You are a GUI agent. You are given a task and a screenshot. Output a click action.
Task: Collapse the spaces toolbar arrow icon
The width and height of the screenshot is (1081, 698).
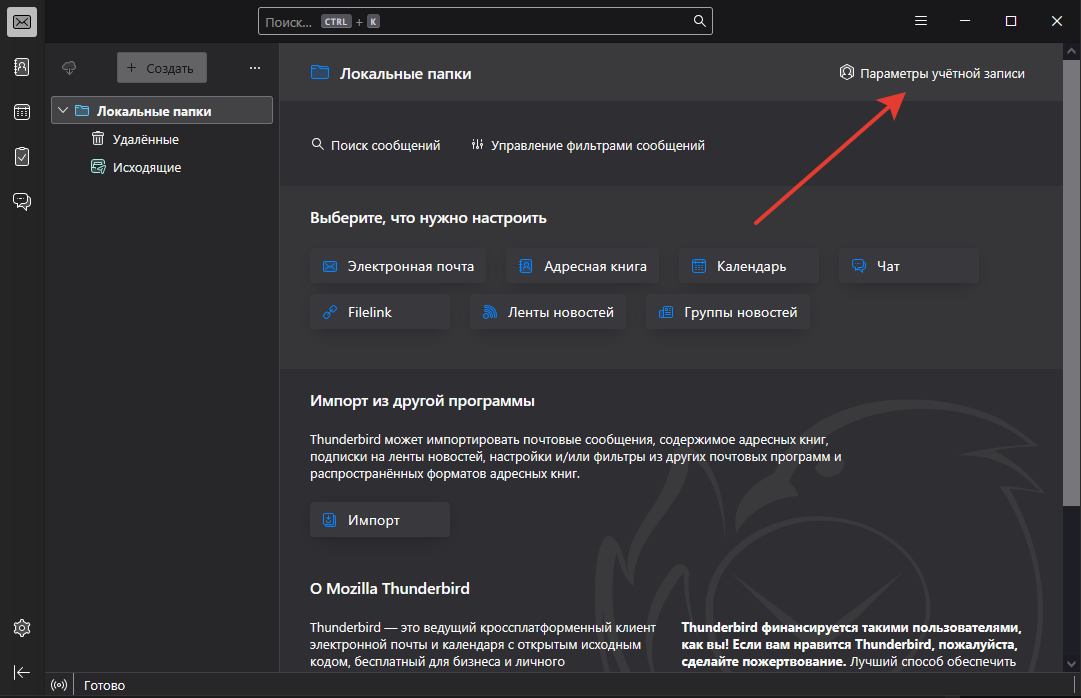click(22, 673)
